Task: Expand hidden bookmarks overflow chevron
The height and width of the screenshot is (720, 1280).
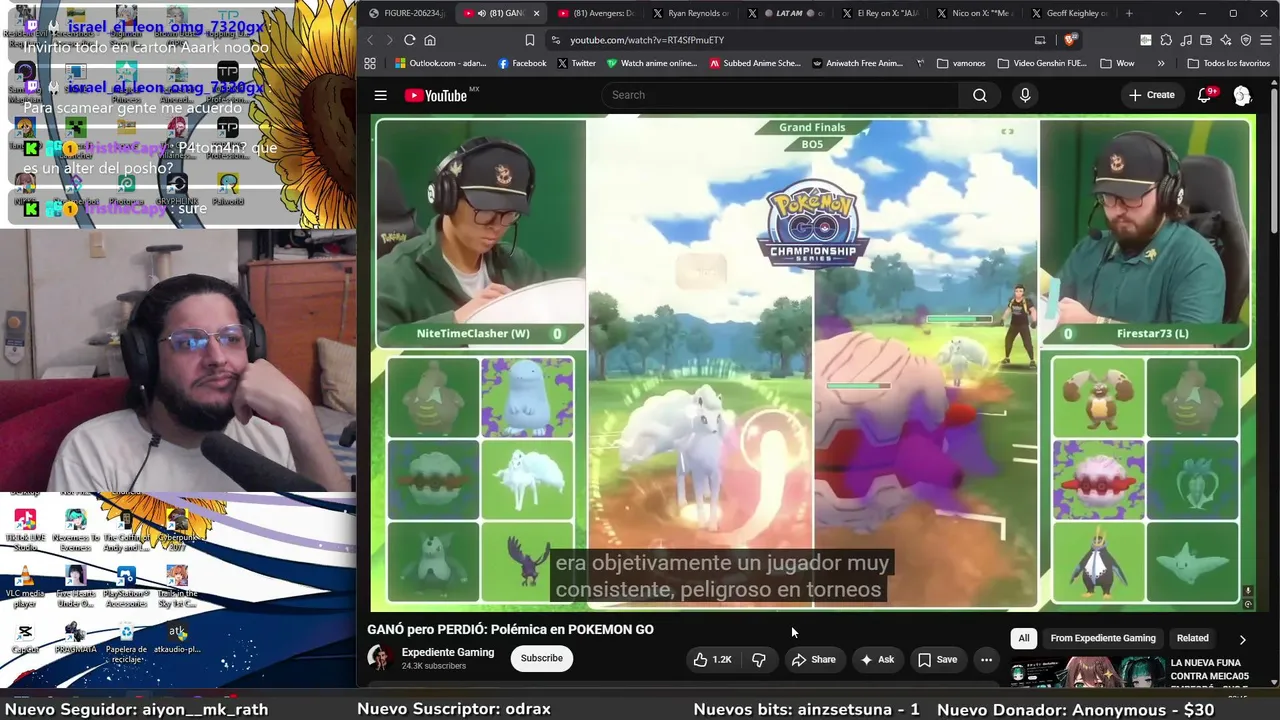Action: [1161, 63]
